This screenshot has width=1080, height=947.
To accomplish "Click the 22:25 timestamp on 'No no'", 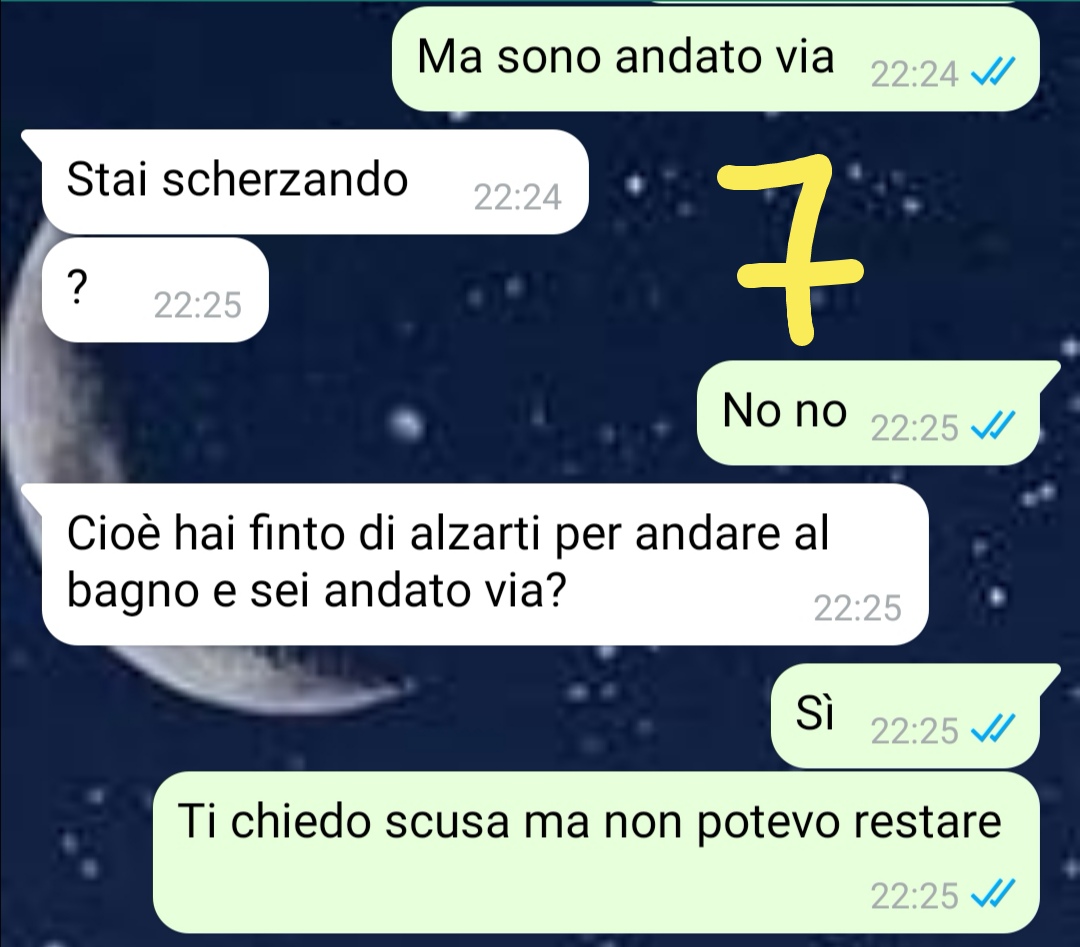I will pos(915,428).
